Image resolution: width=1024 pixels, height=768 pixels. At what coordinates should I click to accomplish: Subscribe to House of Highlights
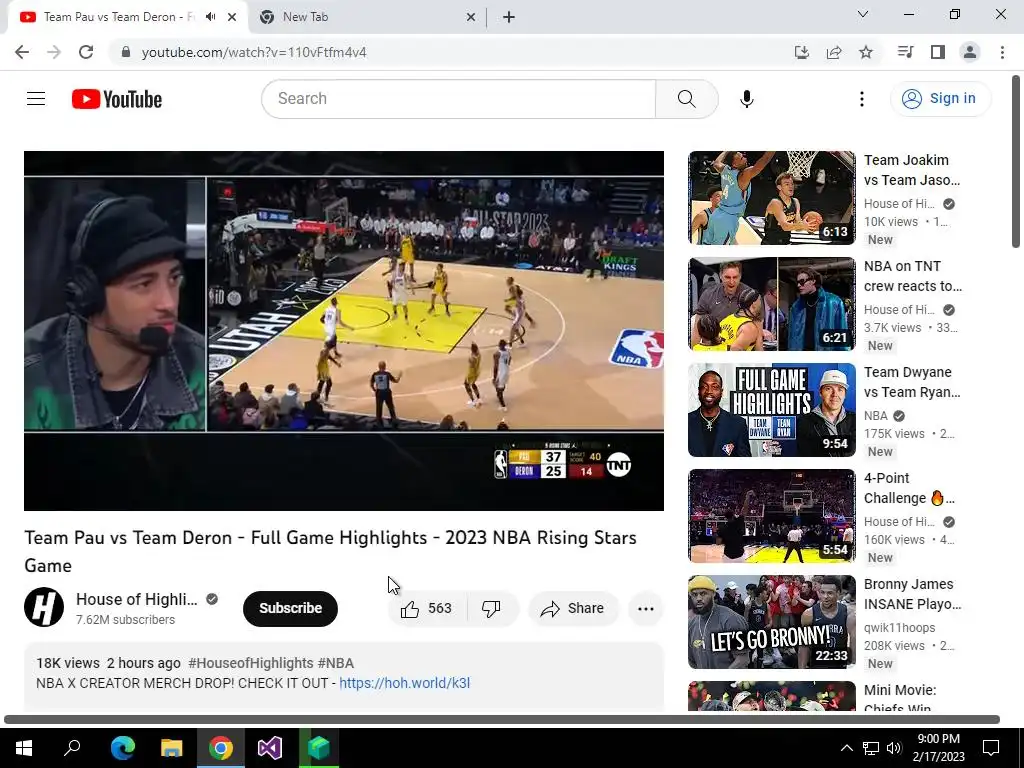click(290, 609)
